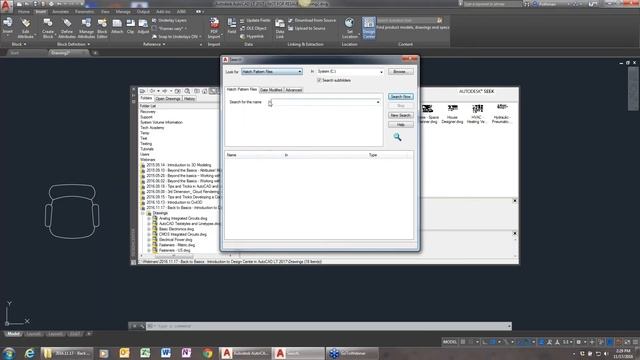Click the command line input
Image resolution: width=640 pixels, height=360 pixels.
[329, 326]
